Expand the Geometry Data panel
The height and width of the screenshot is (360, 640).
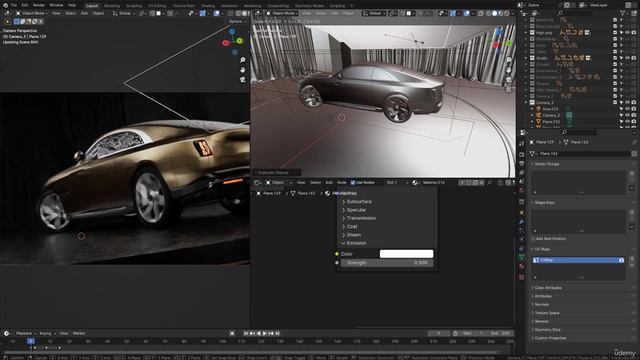(547, 330)
